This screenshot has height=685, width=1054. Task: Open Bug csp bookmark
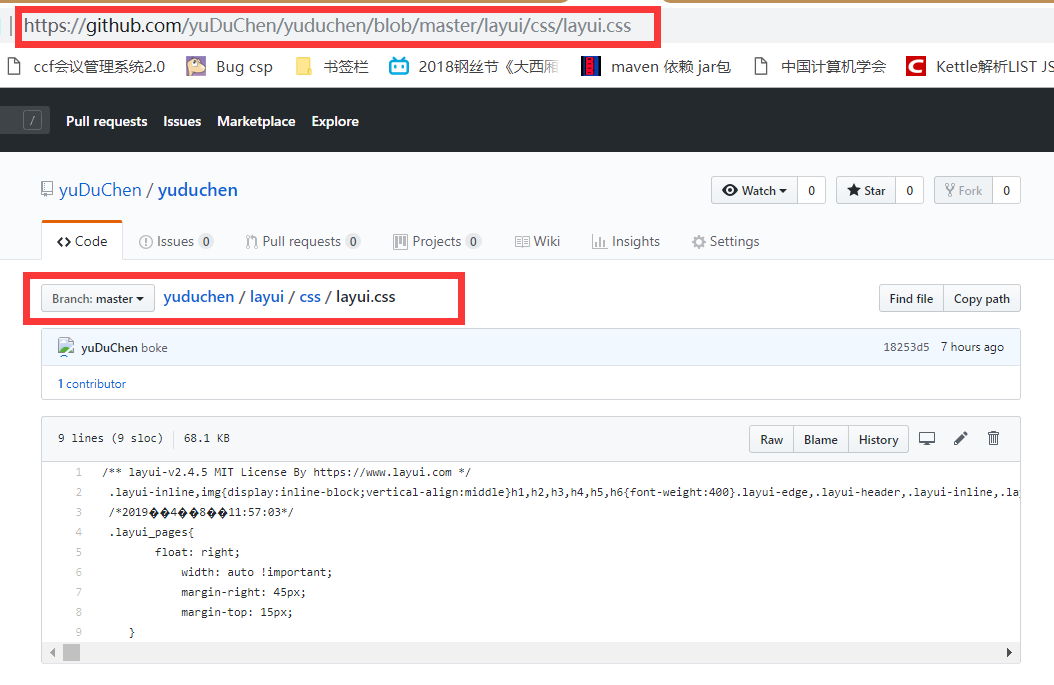pos(229,67)
